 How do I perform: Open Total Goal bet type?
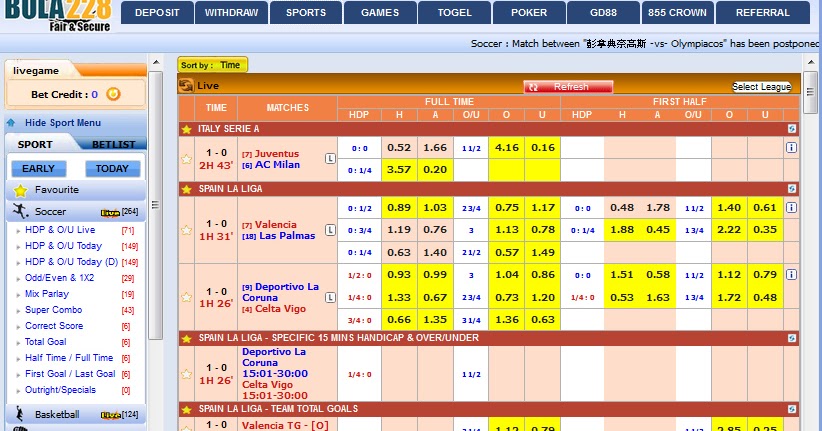click(46, 342)
